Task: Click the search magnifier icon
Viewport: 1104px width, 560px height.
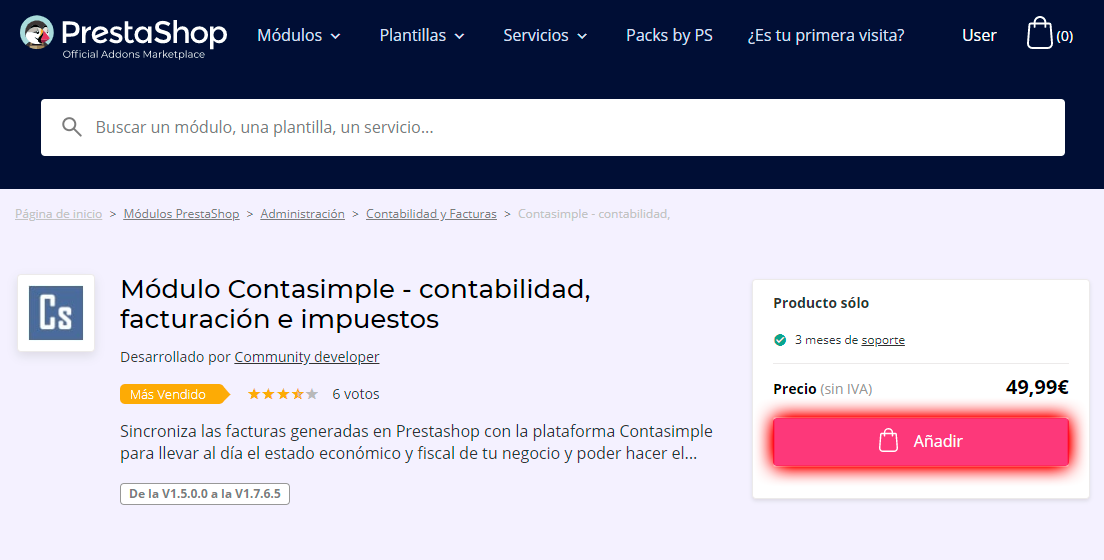Action: click(72, 127)
